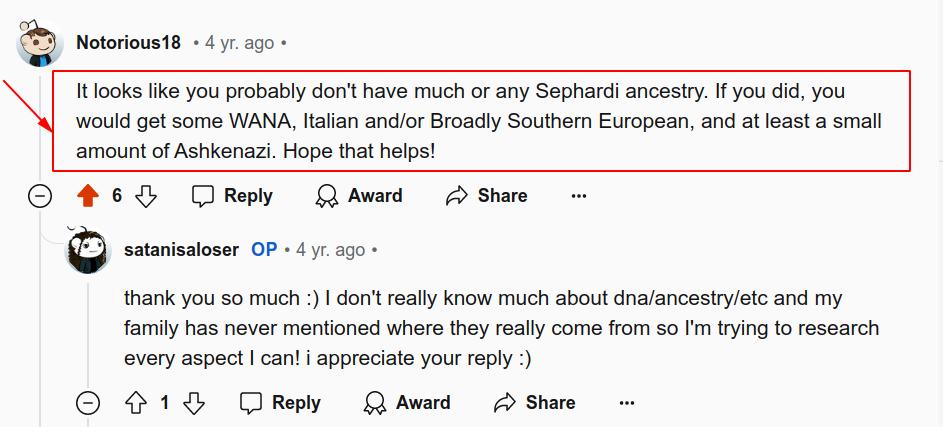Viewport: 943px width, 427px height.
Task: Open more options menu on satanisaloser's reply
Action: click(627, 403)
